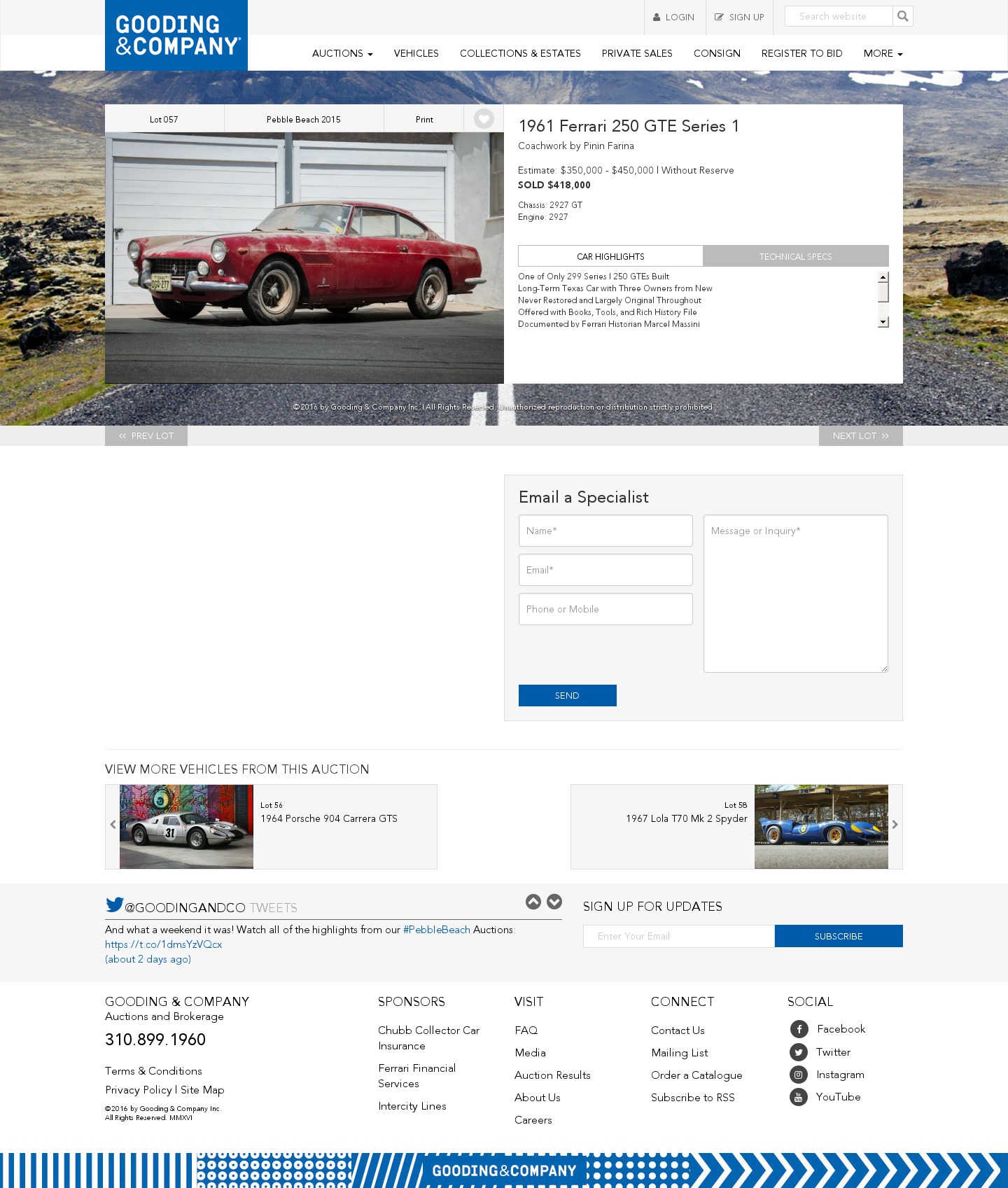Image resolution: width=1008 pixels, height=1188 pixels.
Task: Open the Twitter social icon in footer
Action: pos(799,1052)
